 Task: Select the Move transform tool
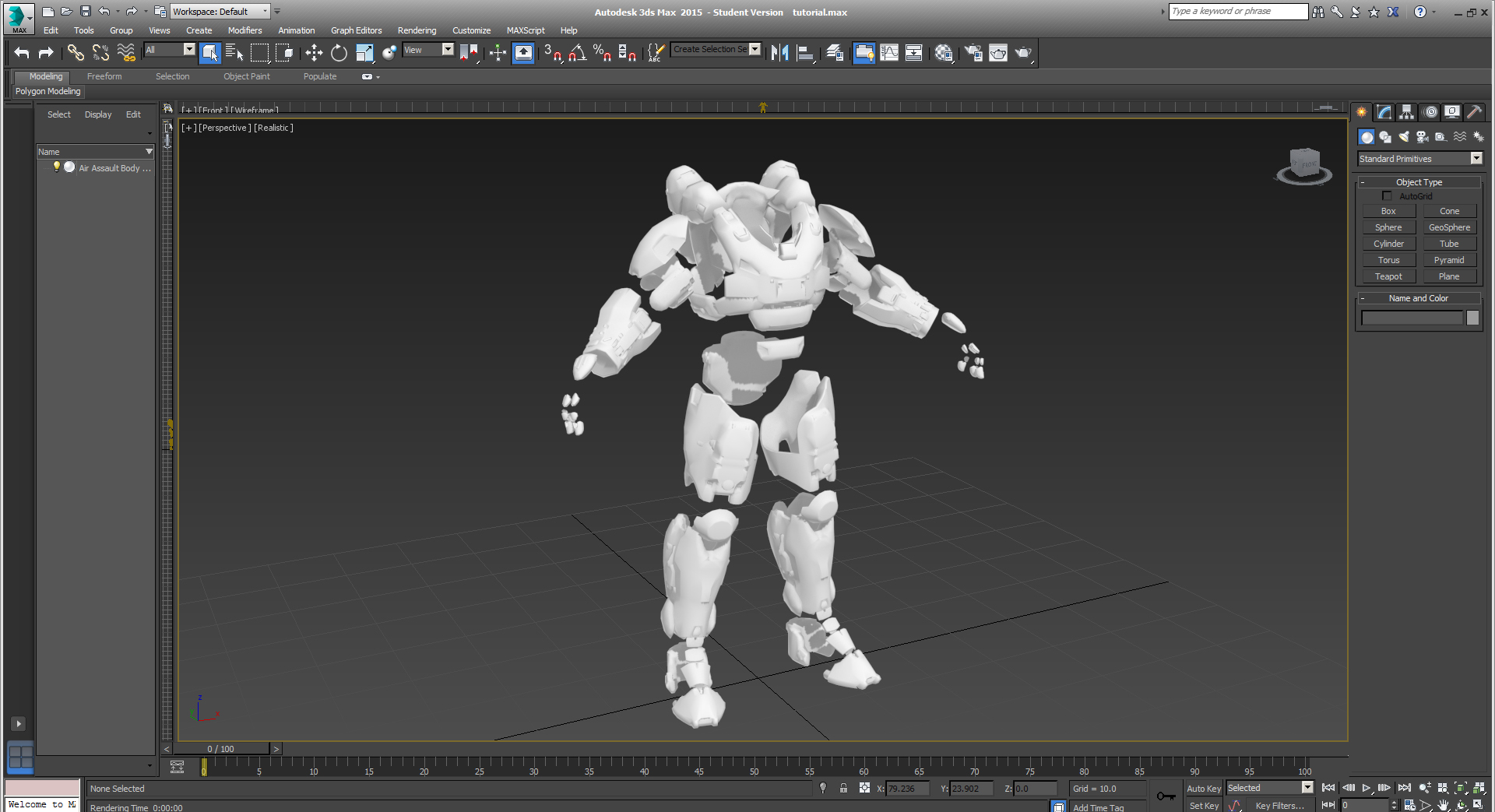point(314,53)
